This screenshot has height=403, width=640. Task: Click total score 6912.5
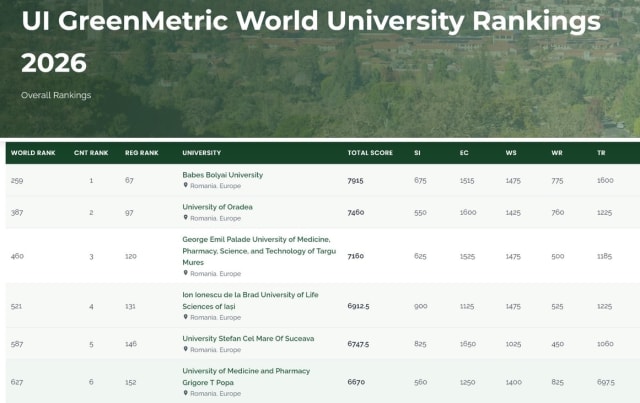(x=358, y=306)
